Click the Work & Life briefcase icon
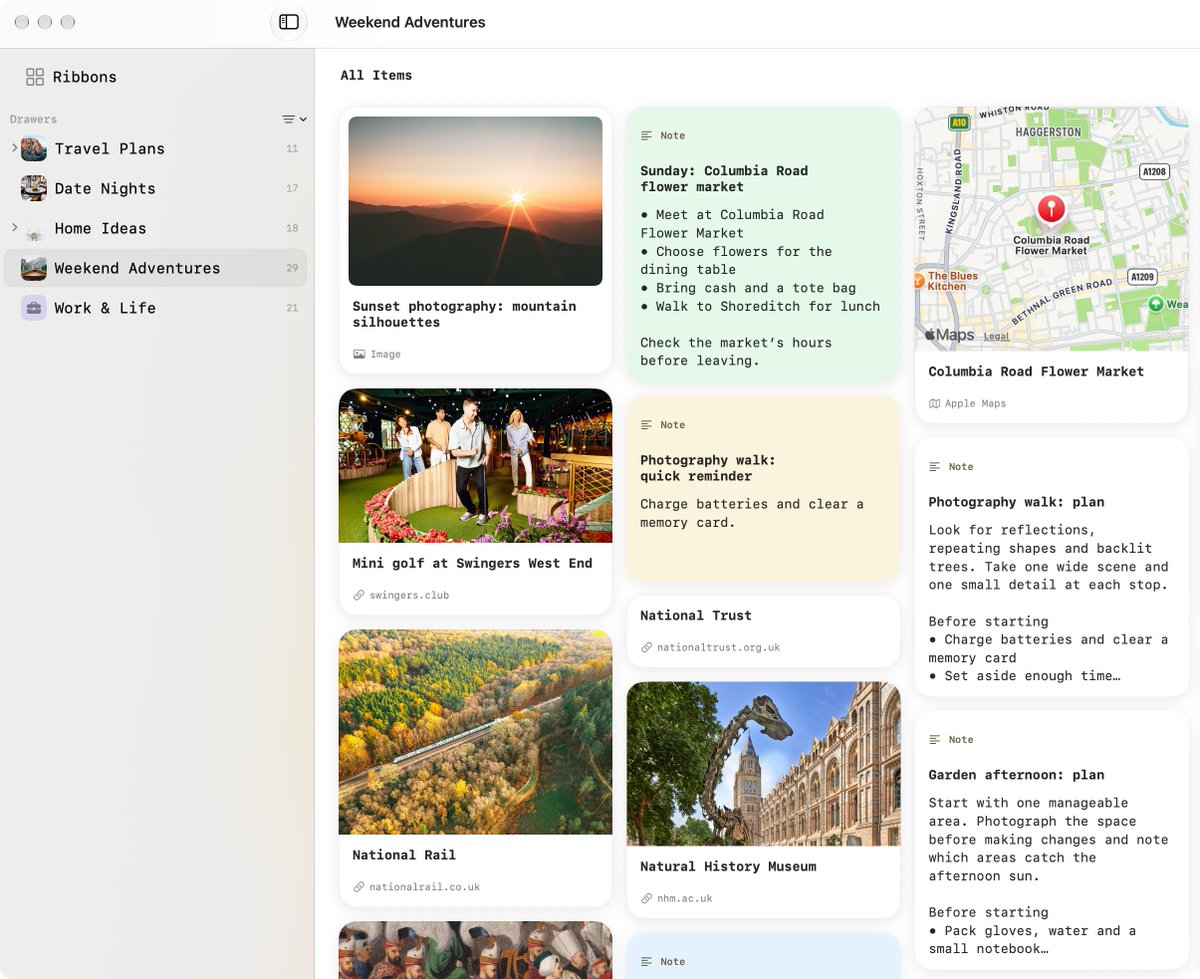 [34, 308]
